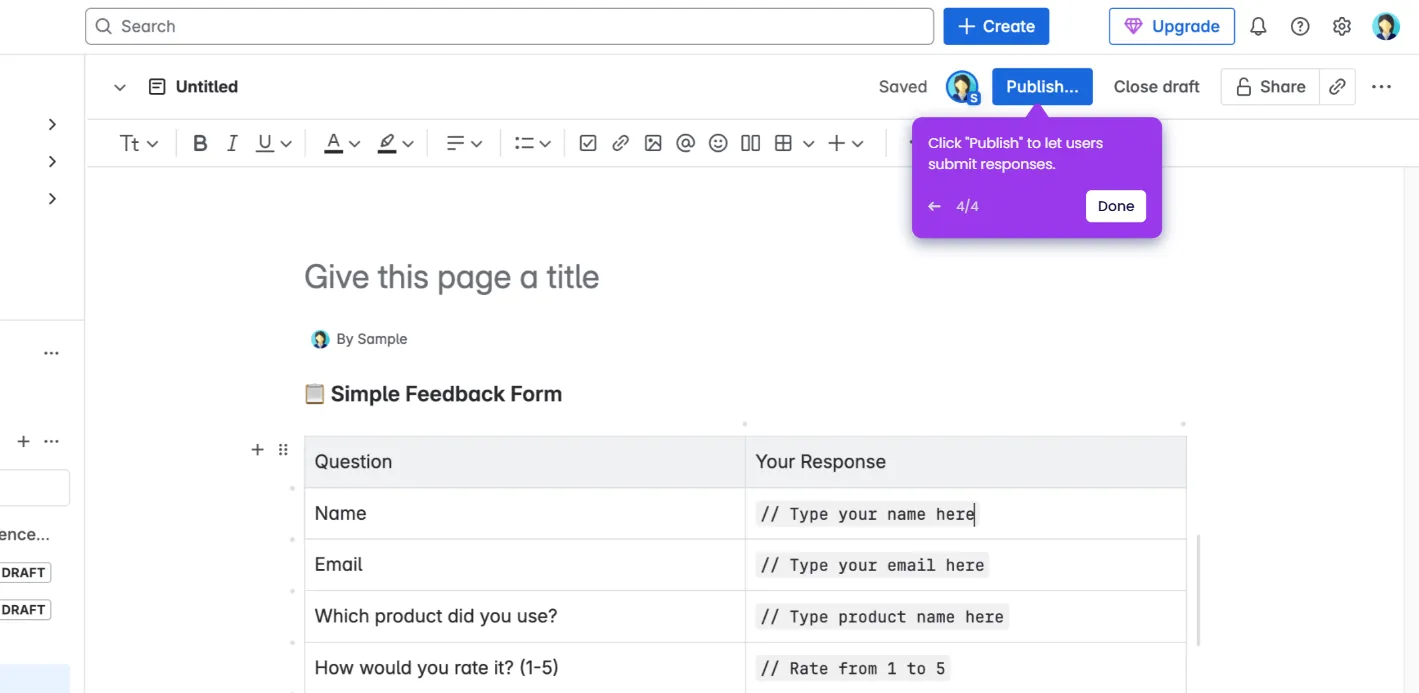Expand the first sidebar chevron
The image size is (1419, 693).
coord(52,124)
